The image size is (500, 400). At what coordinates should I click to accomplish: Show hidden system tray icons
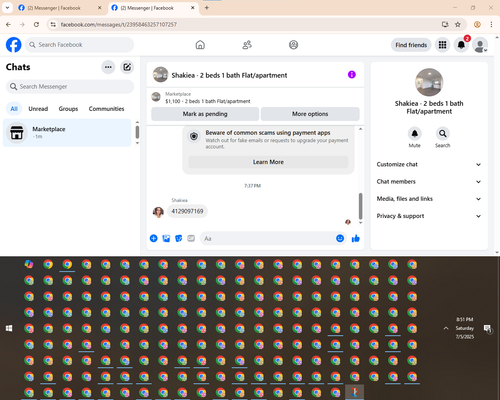pos(446,328)
